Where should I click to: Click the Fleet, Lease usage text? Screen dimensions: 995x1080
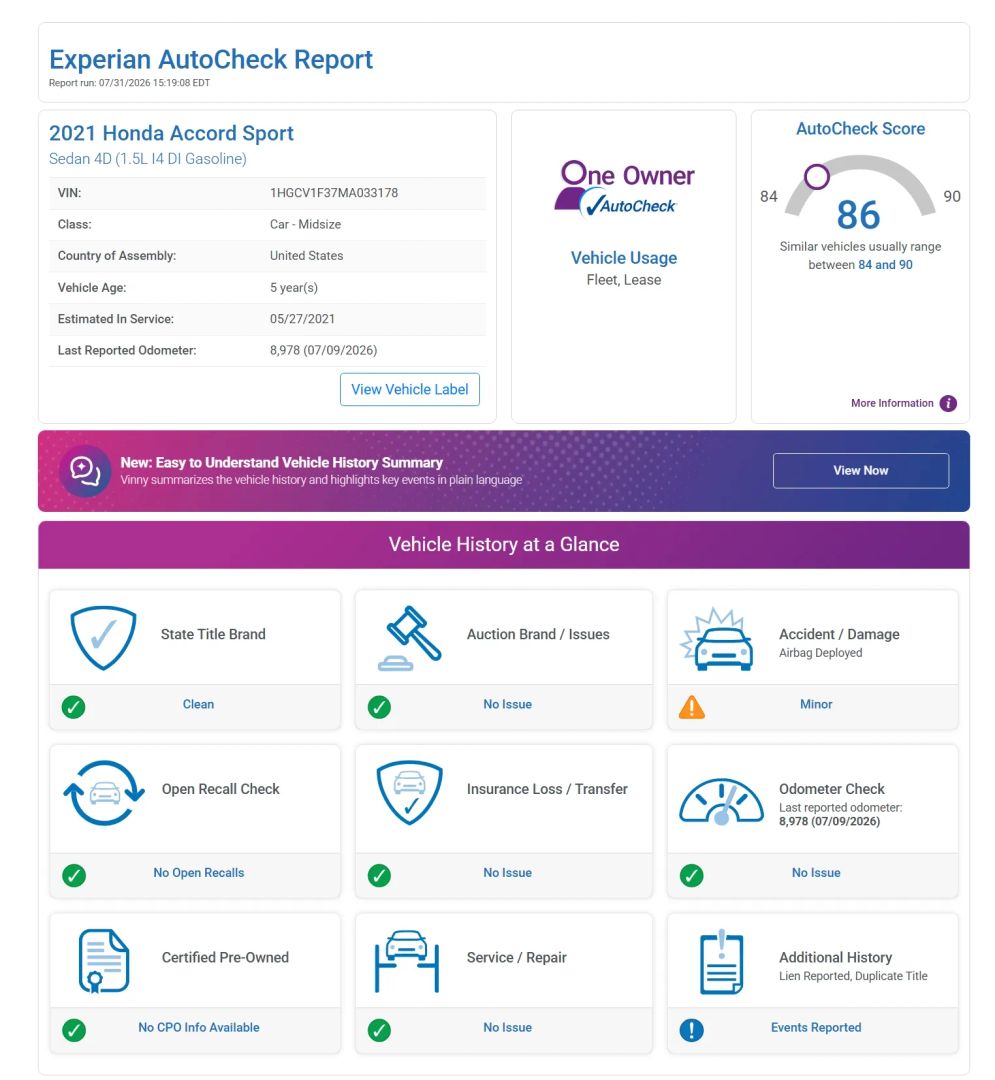point(624,280)
